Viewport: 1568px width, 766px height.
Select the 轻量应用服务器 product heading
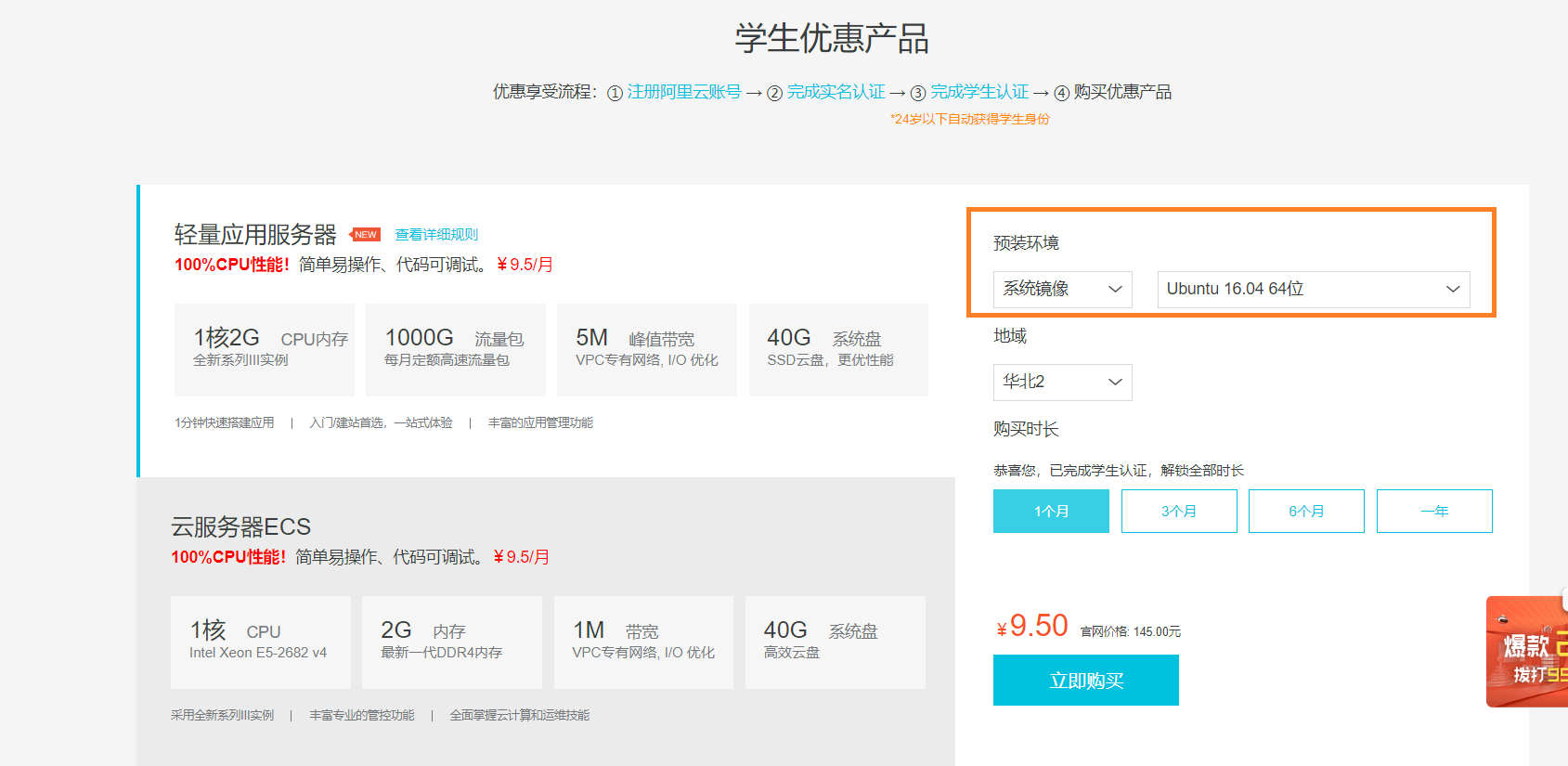coord(255,235)
